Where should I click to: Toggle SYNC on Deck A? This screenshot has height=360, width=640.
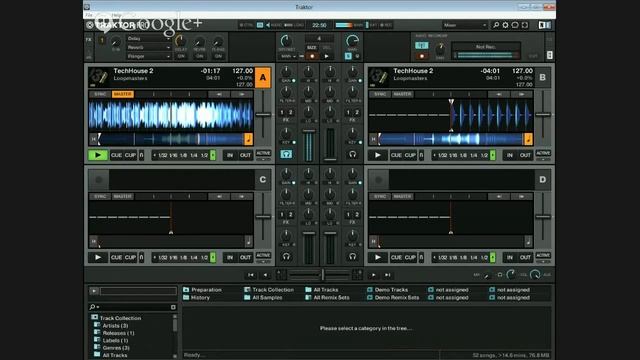click(100, 94)
